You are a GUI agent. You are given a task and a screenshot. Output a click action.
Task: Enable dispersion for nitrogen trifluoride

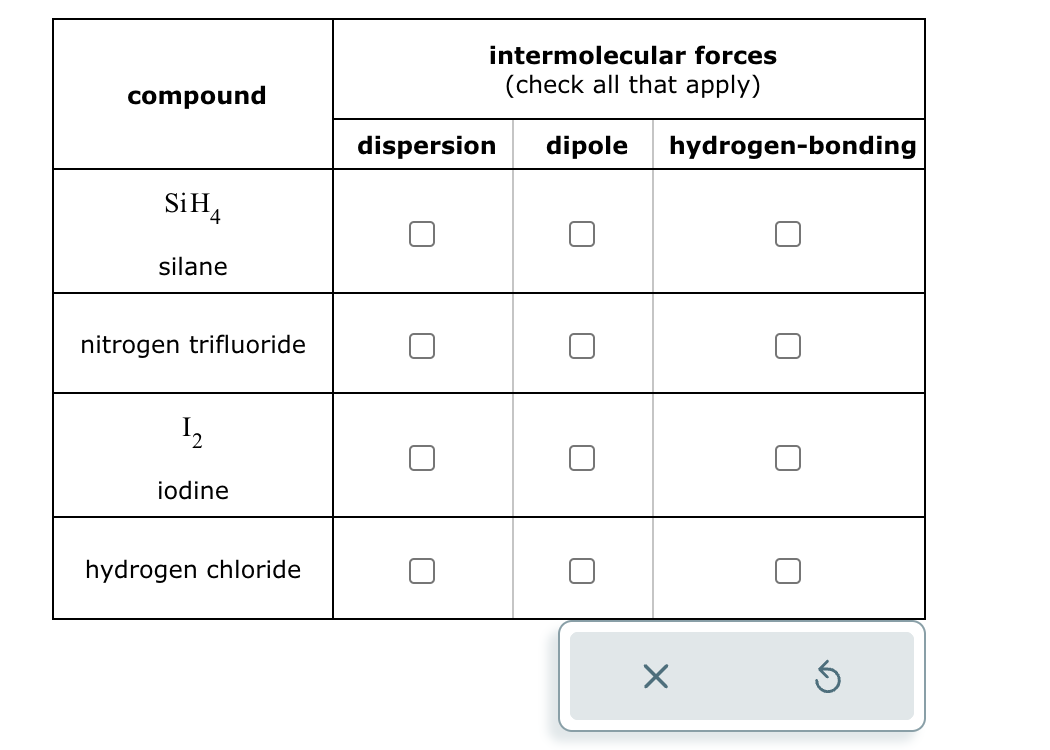click(x=422, y=345)
